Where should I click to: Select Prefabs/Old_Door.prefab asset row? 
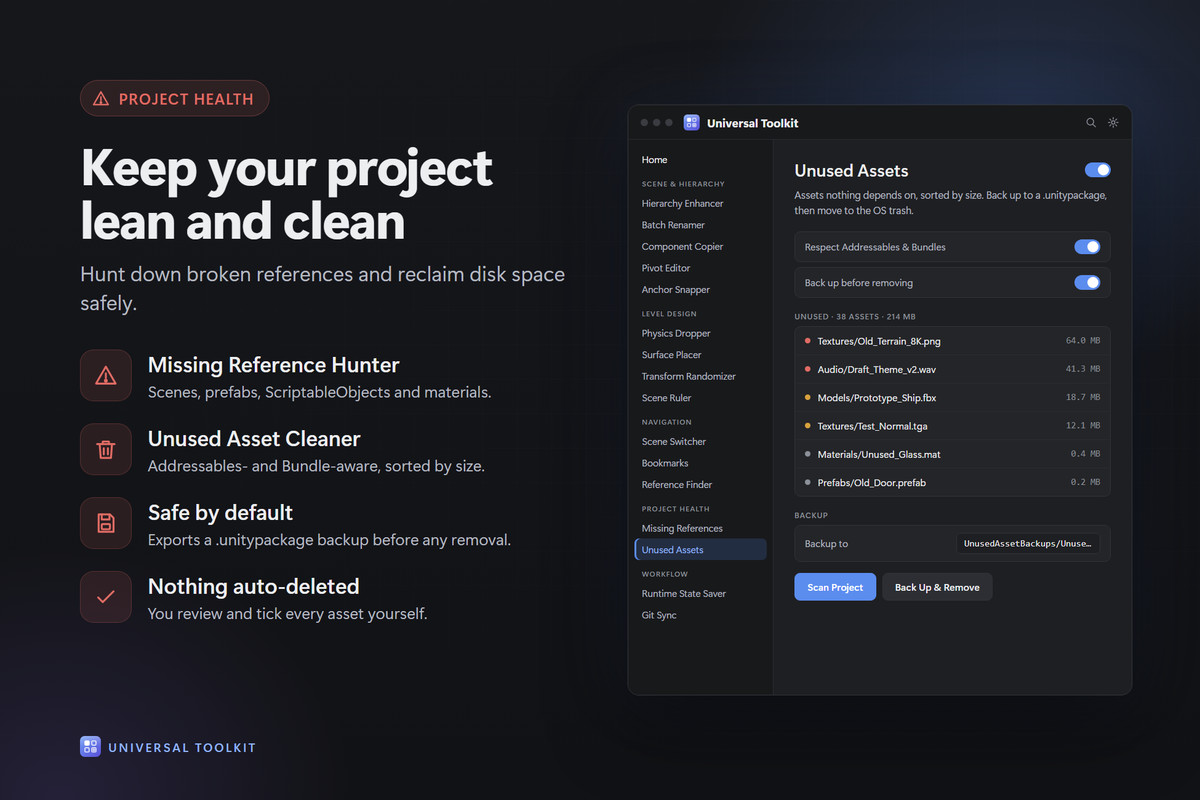coord(952,482)
